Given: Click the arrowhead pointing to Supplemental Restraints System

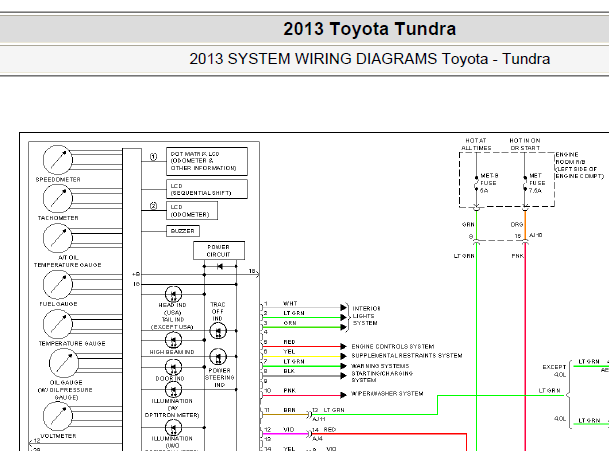Looking at the screenshot, I should tap(343, 356).
